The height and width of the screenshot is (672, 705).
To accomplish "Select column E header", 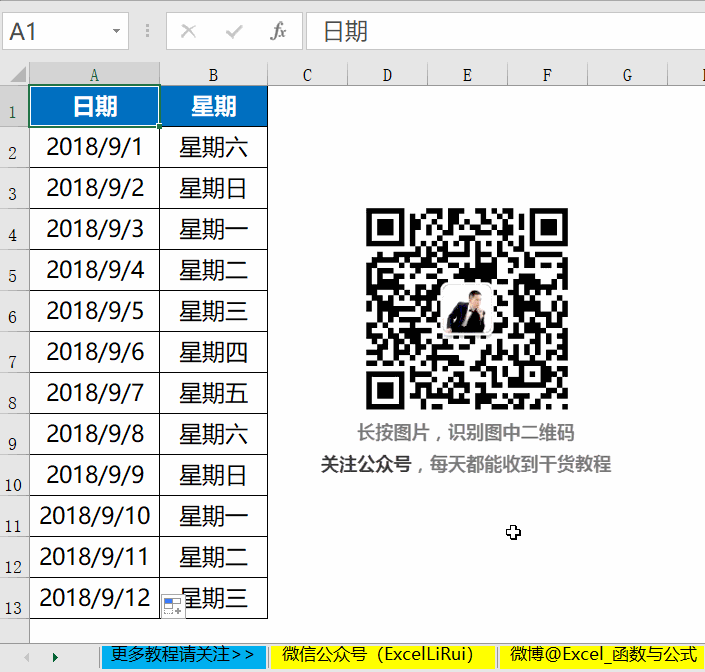I will [x=468, y=74].
